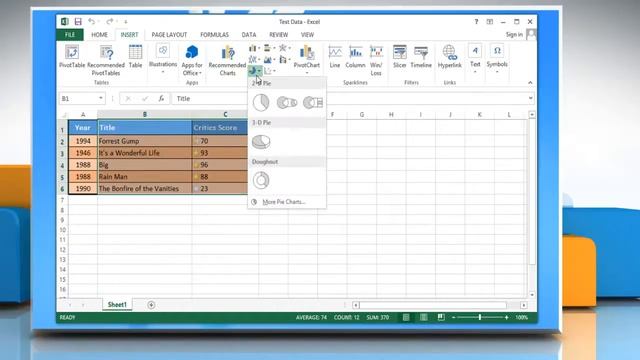This screenshot has width=640, height=360.
Task: Zoom out with the minus button
Action: (453, 317)
